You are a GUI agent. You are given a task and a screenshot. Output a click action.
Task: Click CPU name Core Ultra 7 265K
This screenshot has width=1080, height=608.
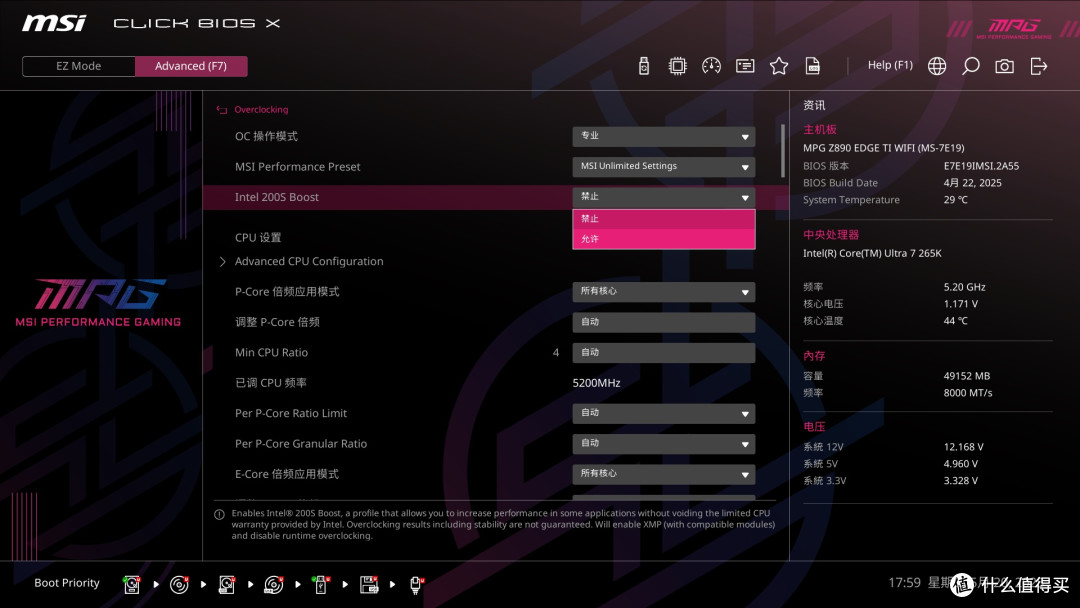coord(872,253)
